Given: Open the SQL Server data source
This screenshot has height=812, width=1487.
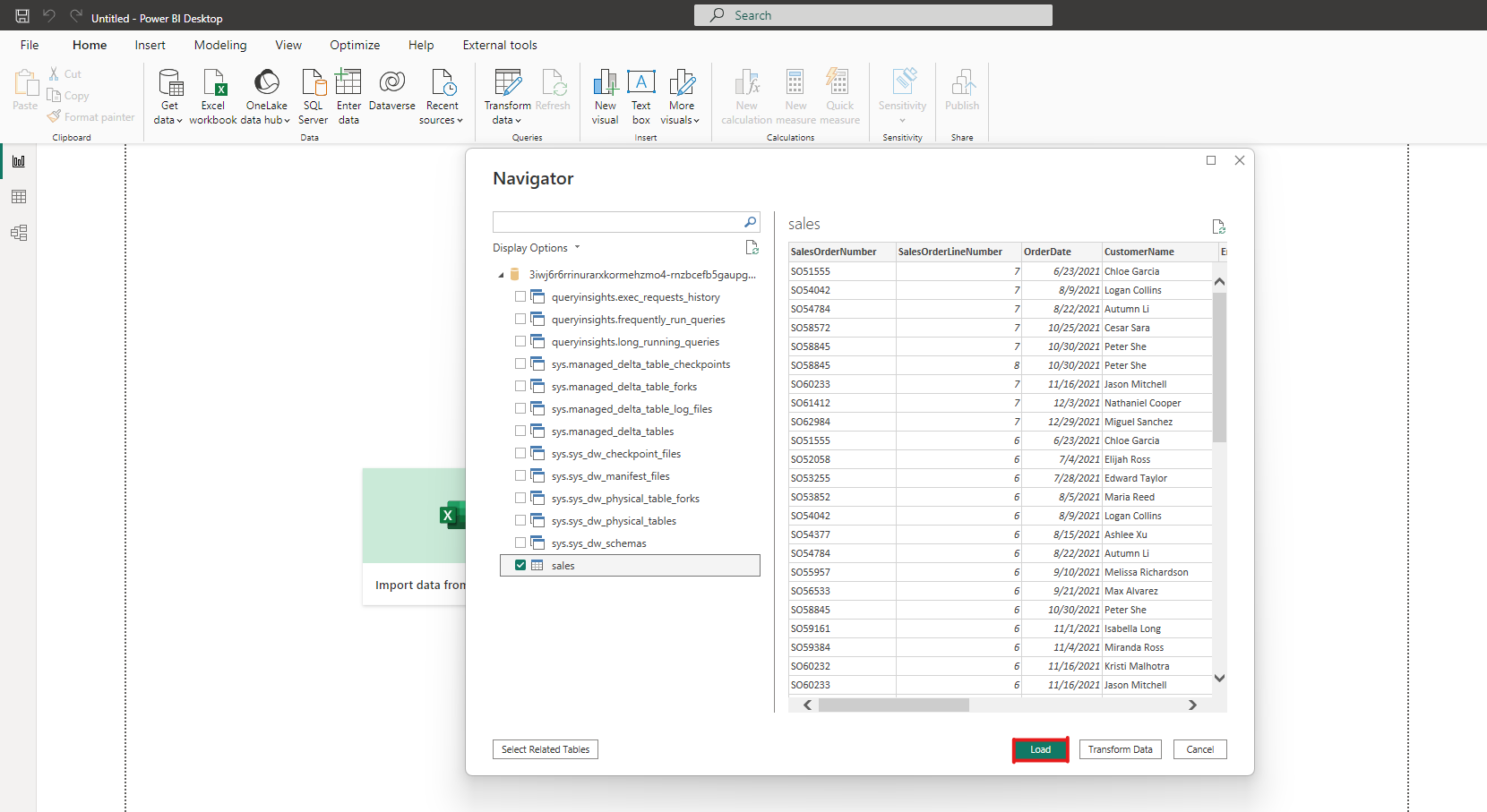Looking at the screenshot, I should (313, 96).
